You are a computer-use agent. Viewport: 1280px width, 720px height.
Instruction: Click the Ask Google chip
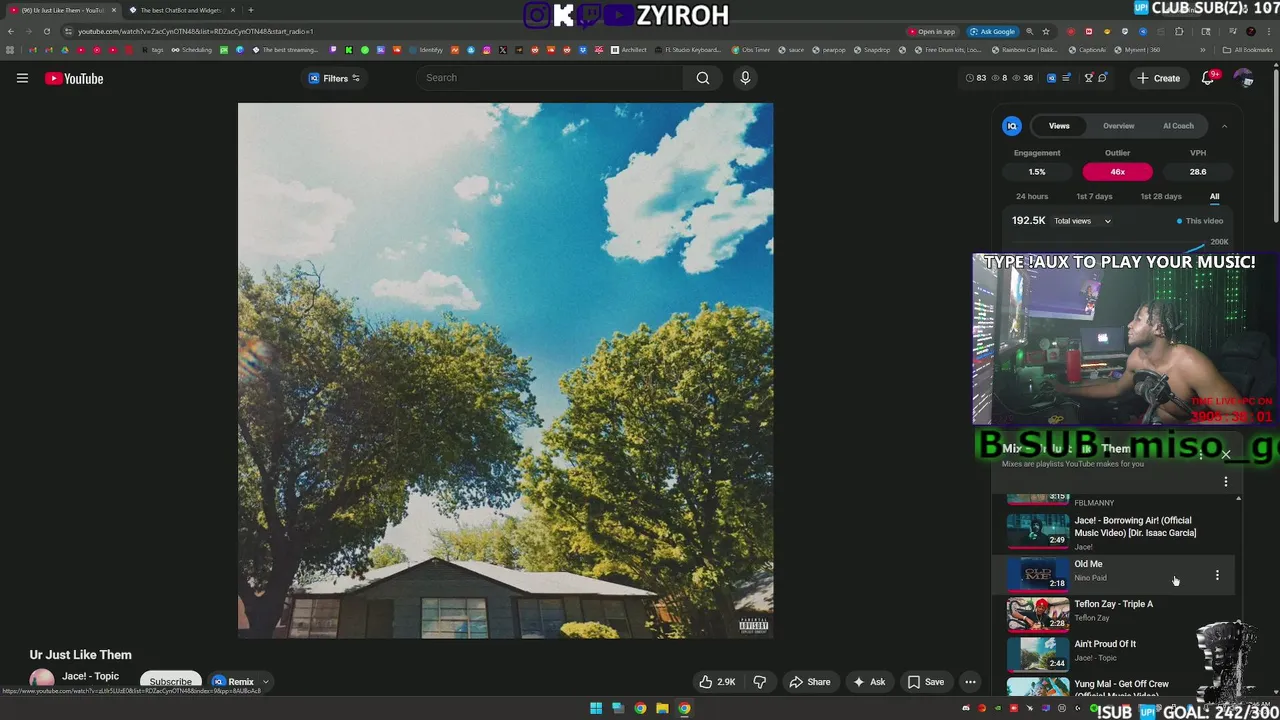point(992,31)
